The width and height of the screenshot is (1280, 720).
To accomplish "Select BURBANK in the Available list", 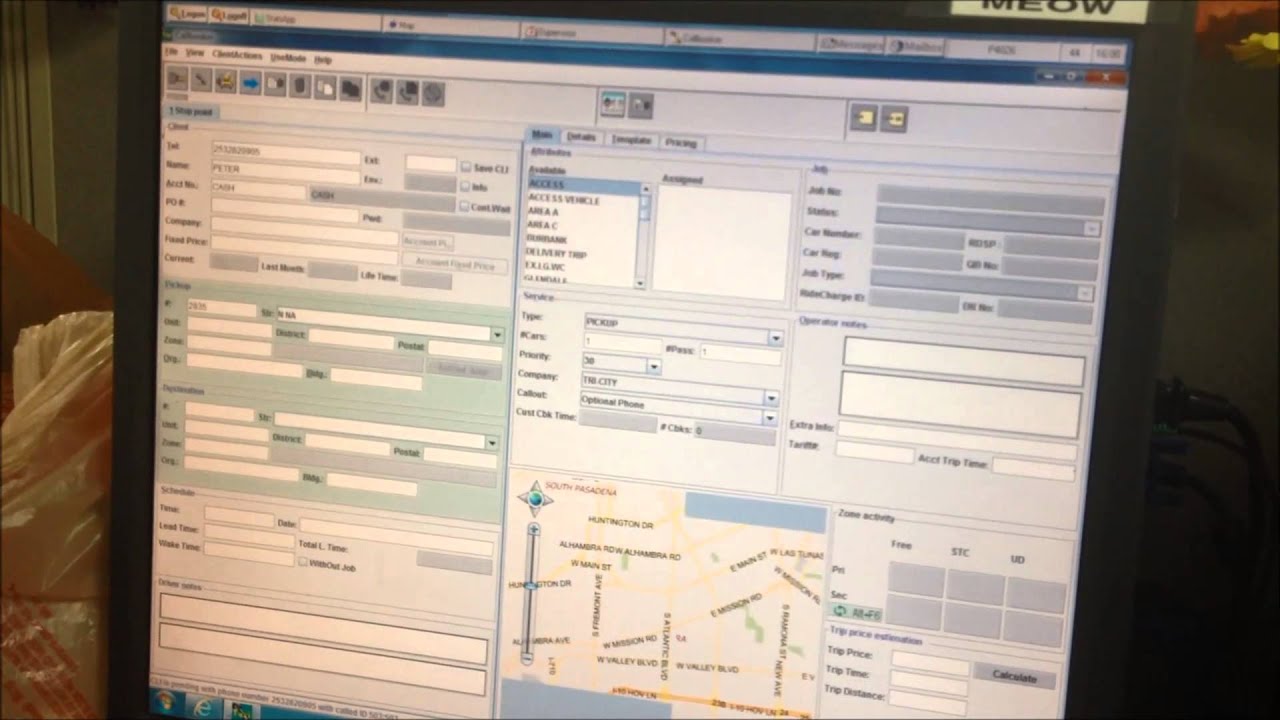I will [x=547, y=240].
